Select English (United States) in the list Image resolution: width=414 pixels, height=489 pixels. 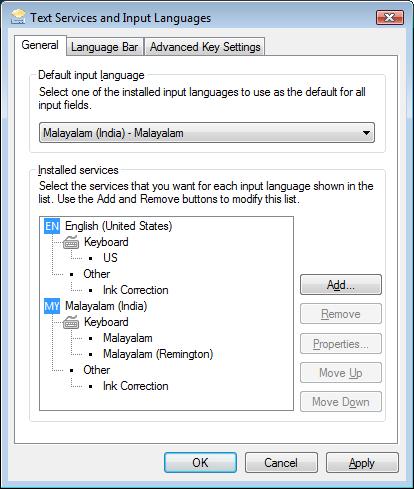[118, 226]
